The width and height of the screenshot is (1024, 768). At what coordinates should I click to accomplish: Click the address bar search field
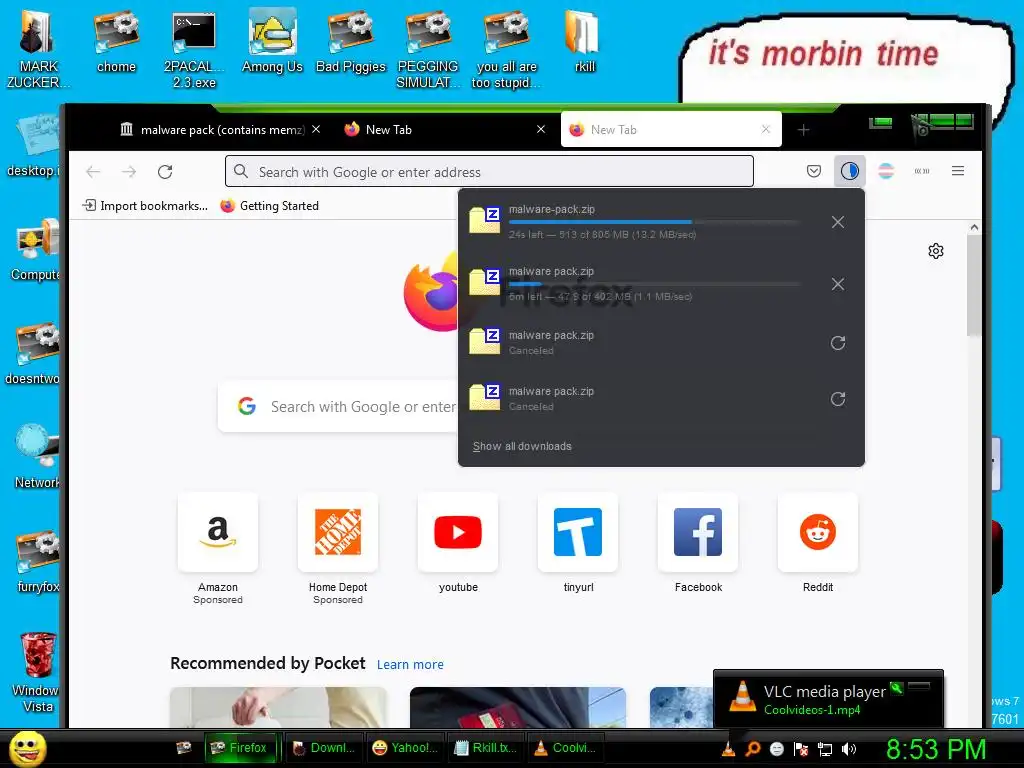[489, 172]
